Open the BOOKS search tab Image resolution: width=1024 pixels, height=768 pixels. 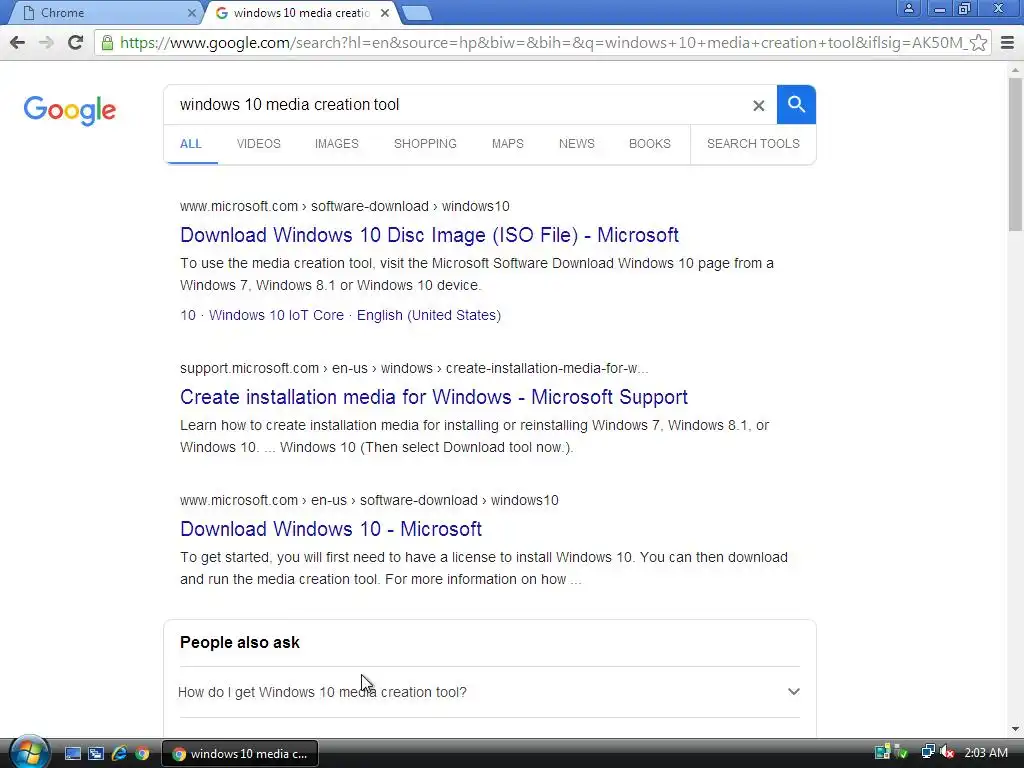point(650,144)
